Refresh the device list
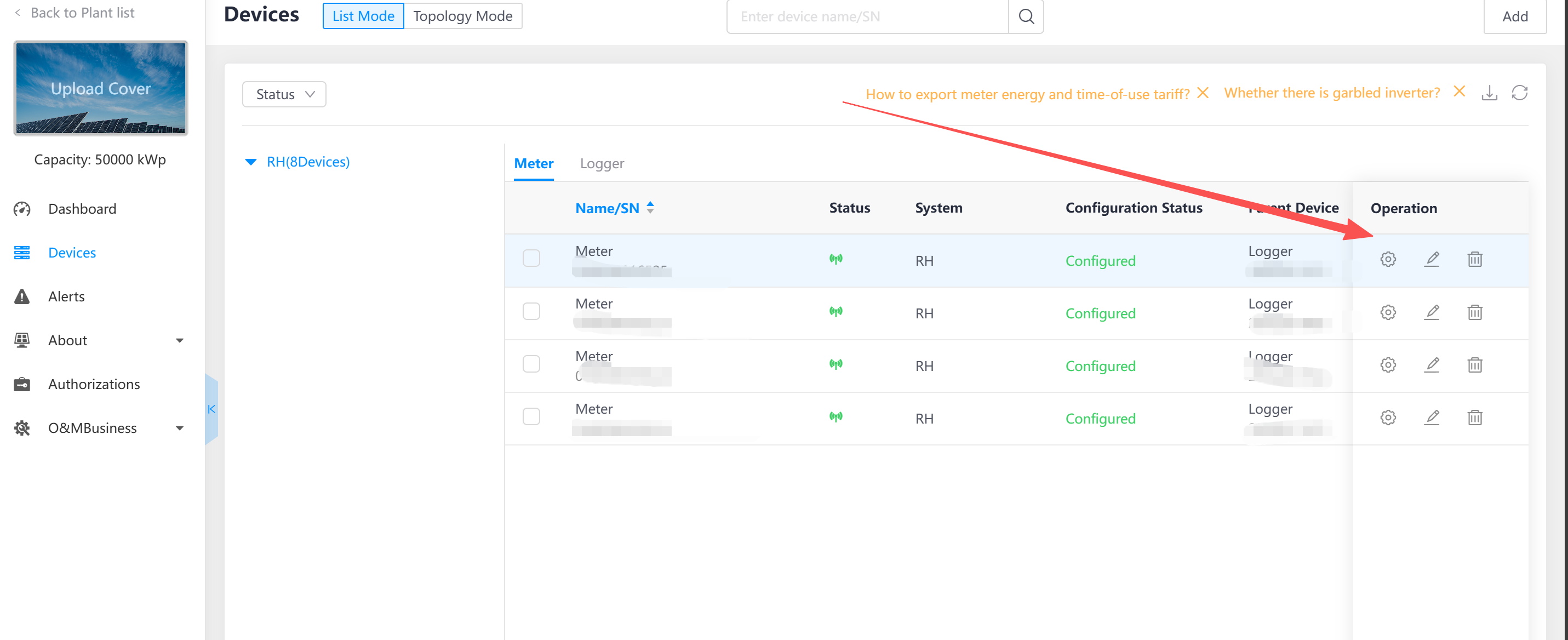Image resolution: width=1568 pixels, height=640 pixels. (x=1519, y=93)
